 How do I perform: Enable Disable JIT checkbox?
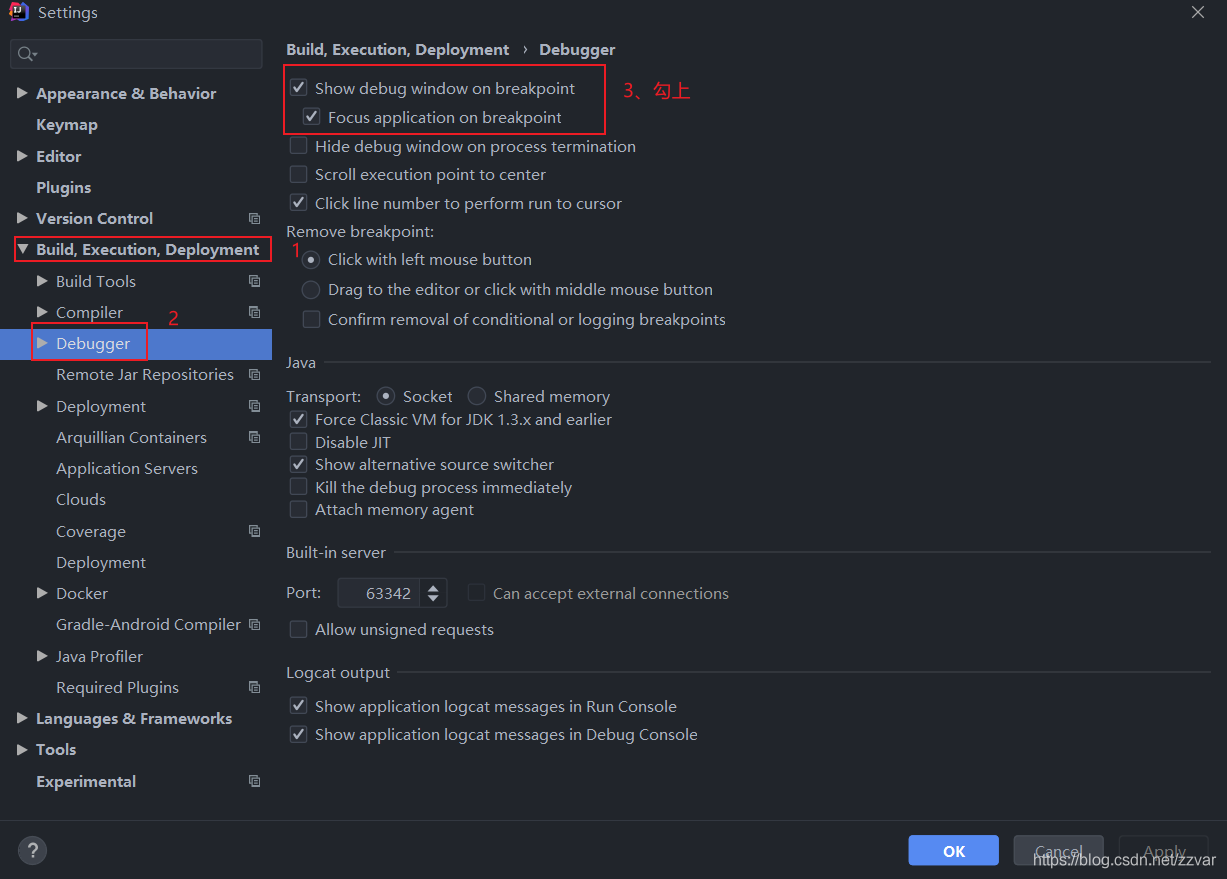coord(298,442)
